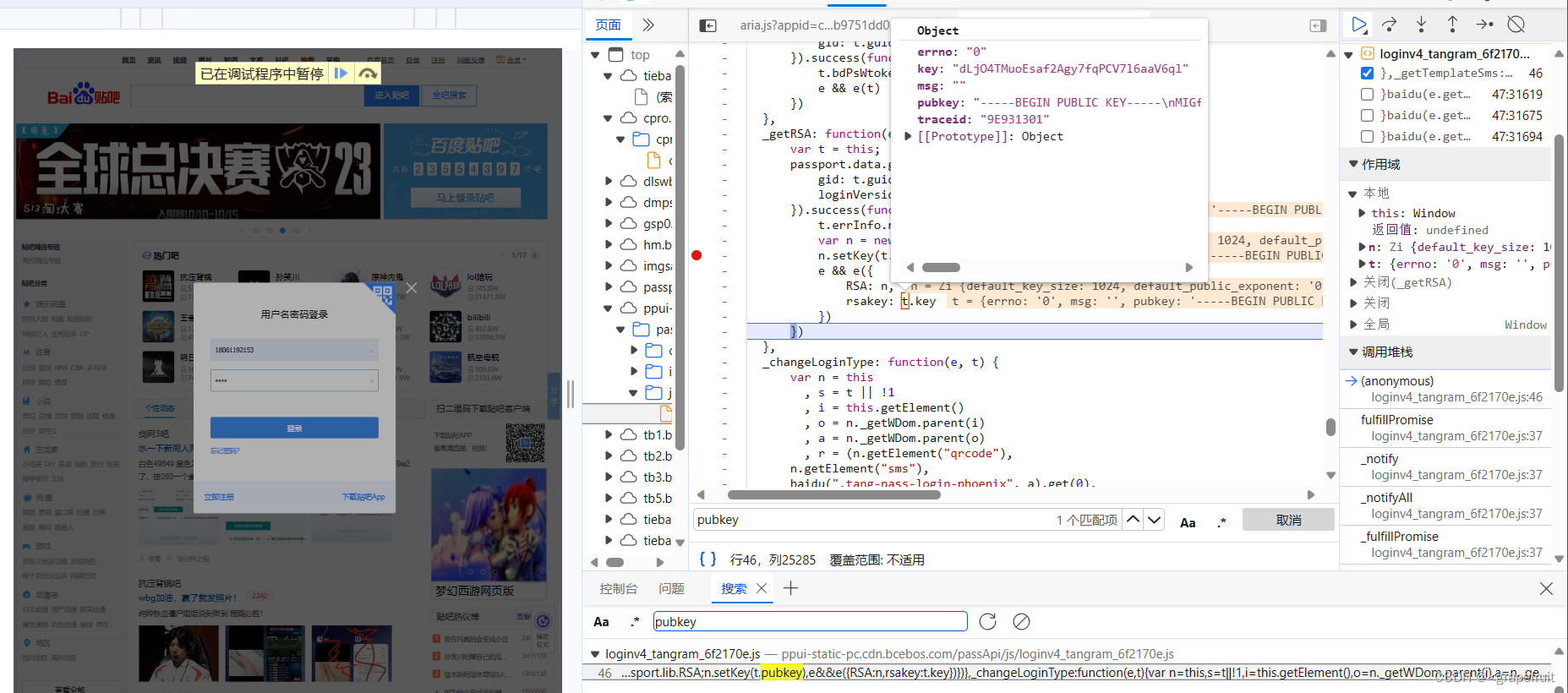Open the loginv4_tangram file icon in breakpoints

pyautogui.click(x=1367, y=53)
